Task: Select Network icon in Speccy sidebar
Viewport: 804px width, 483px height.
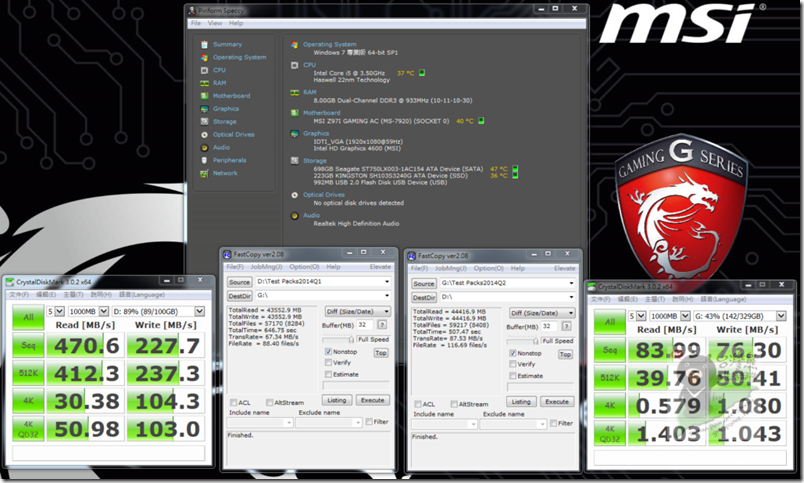Action: click(x=205, y=173)
